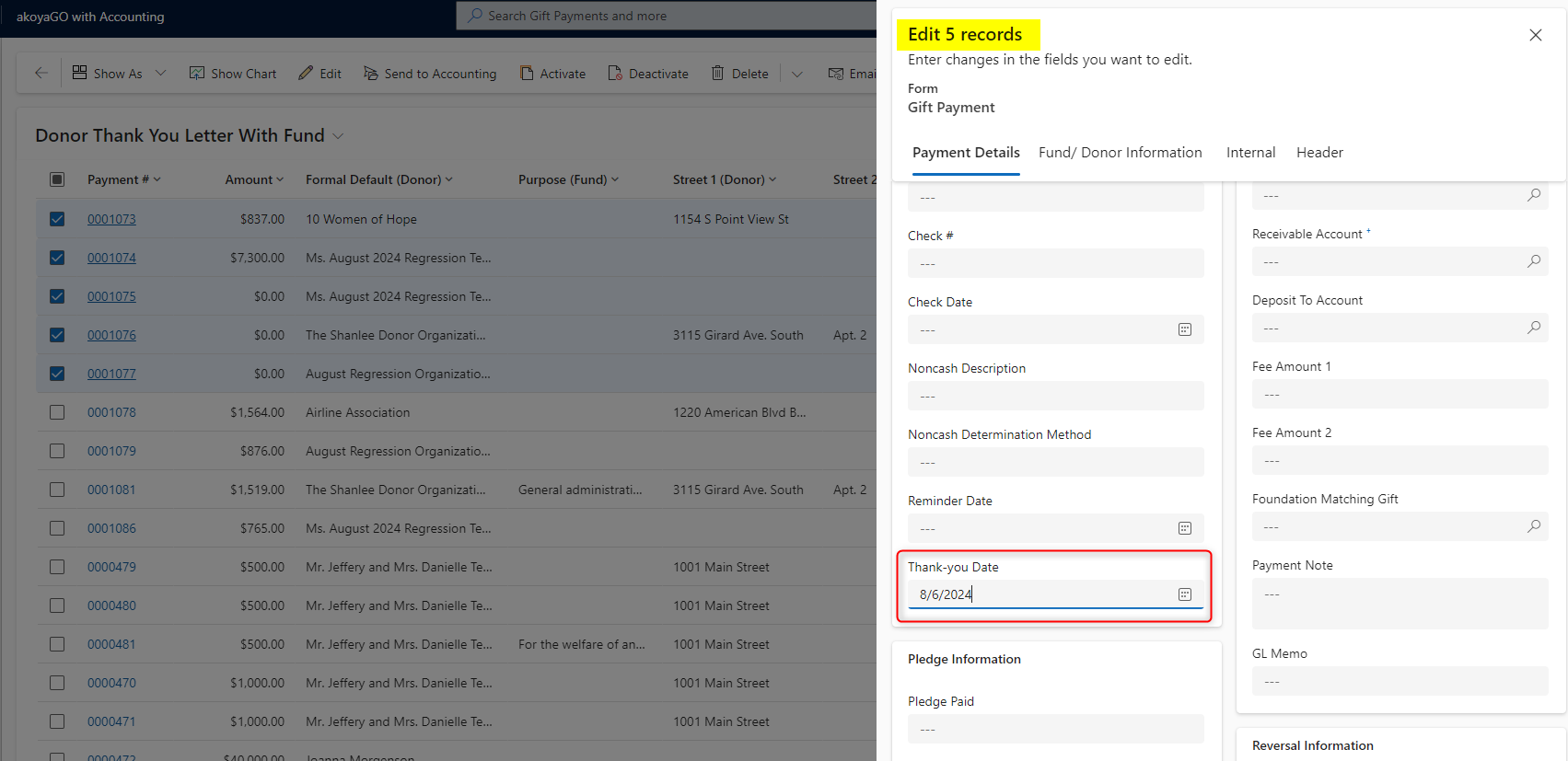Viewport: 1568px width, 761px height.
Task: Click the '10 Women of Hope' donor cell
Action: 361,219
